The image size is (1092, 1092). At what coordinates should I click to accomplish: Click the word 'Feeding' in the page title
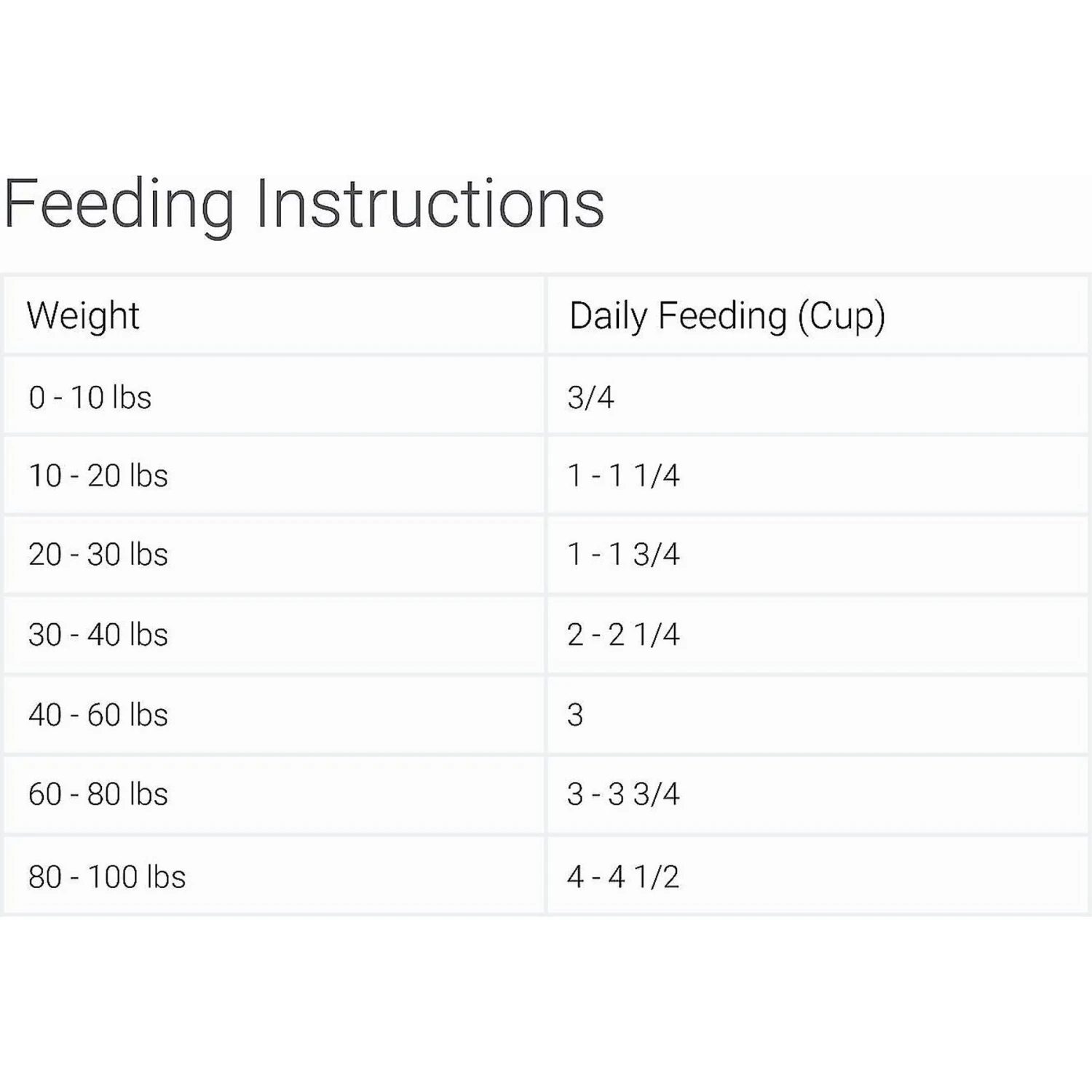120,204
